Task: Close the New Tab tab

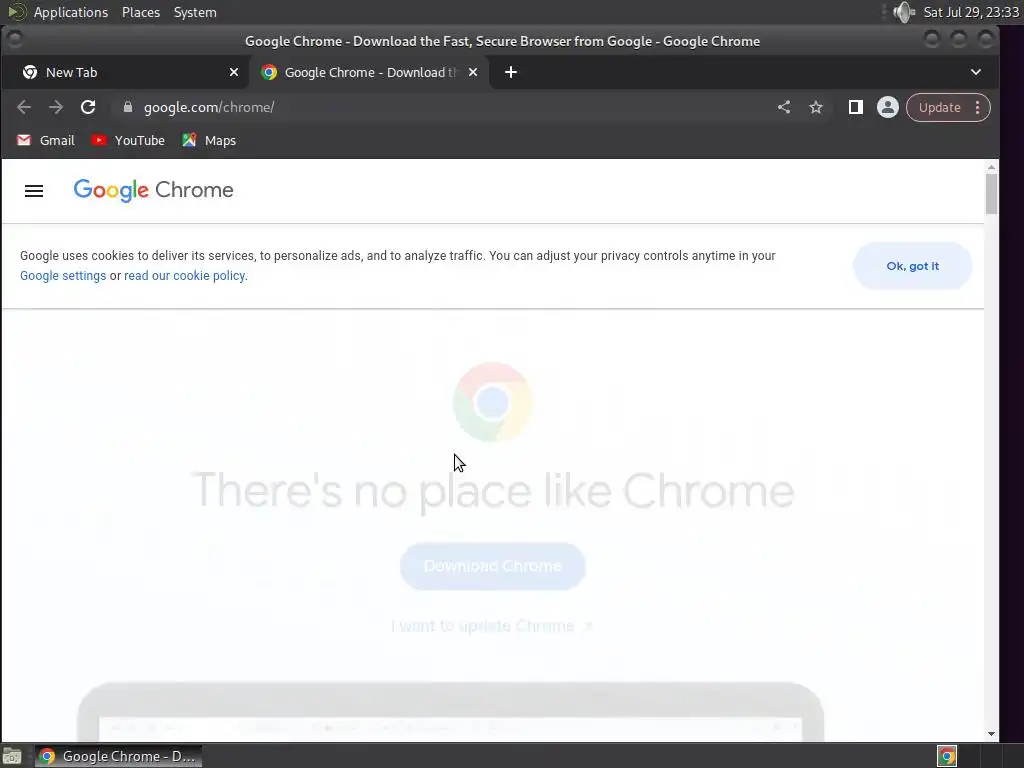Action: point(234,72)
